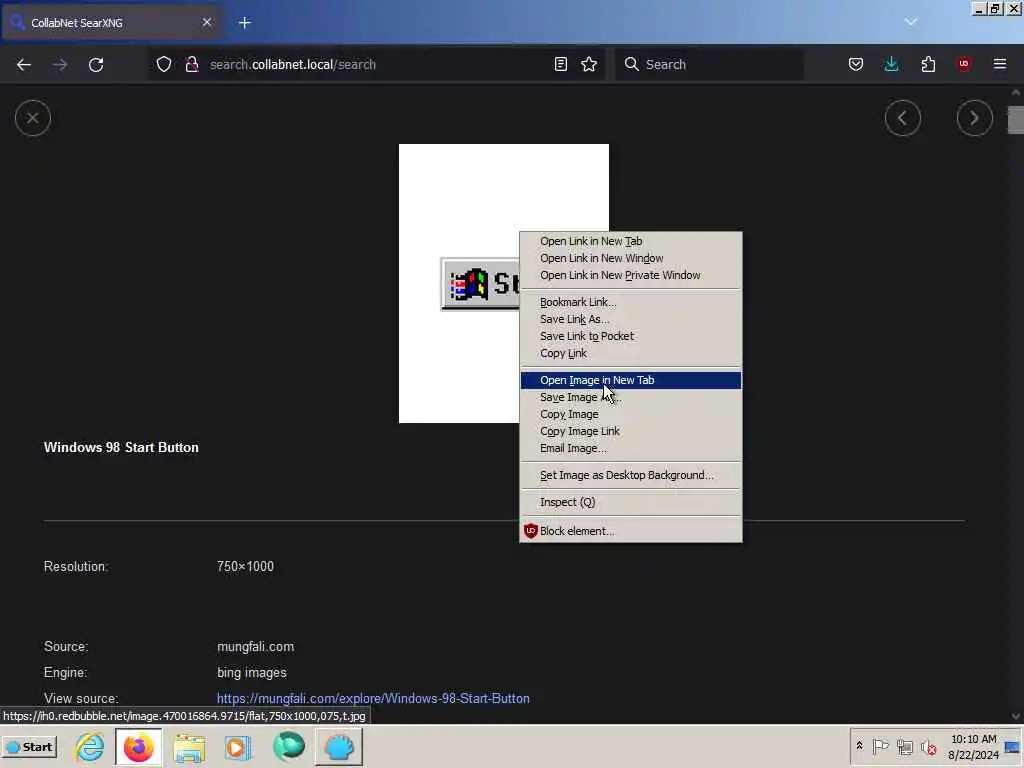Choose Copy Image from context menu
The width and height of the screenshot is (1024, 768).
(x=631, y=414)
